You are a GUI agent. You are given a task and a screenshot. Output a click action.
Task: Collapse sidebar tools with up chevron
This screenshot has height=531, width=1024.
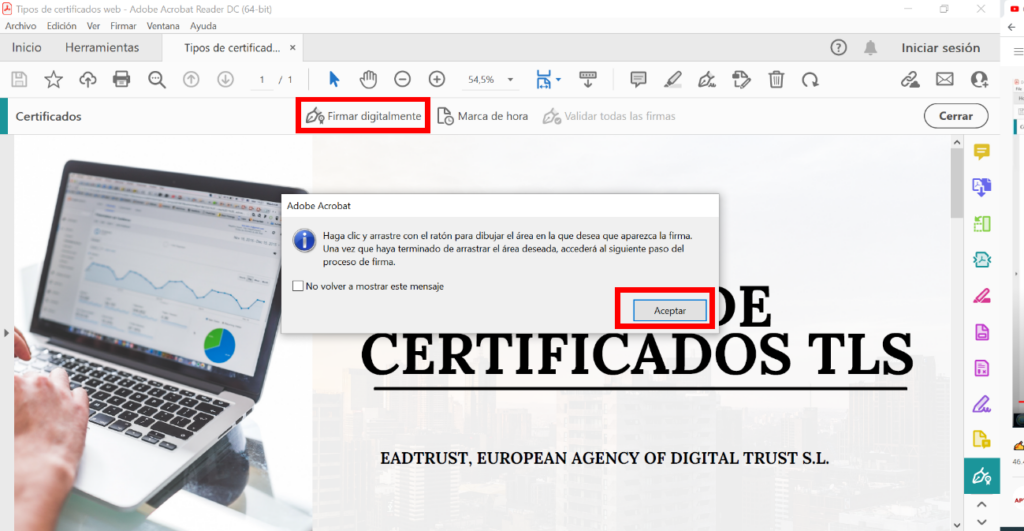pos(982,505)
